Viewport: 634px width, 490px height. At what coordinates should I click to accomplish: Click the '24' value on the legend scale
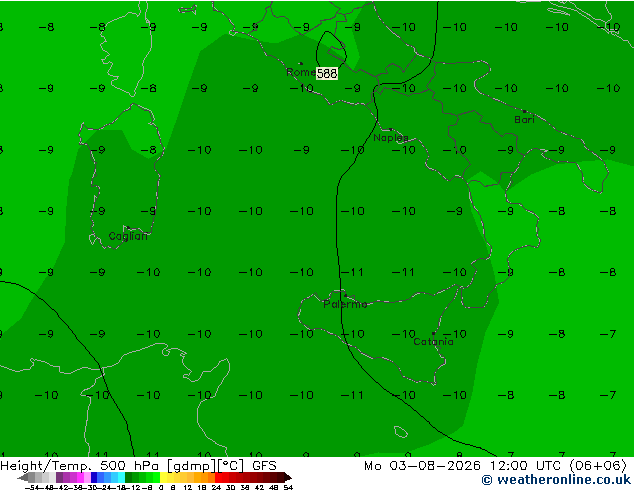216,487
